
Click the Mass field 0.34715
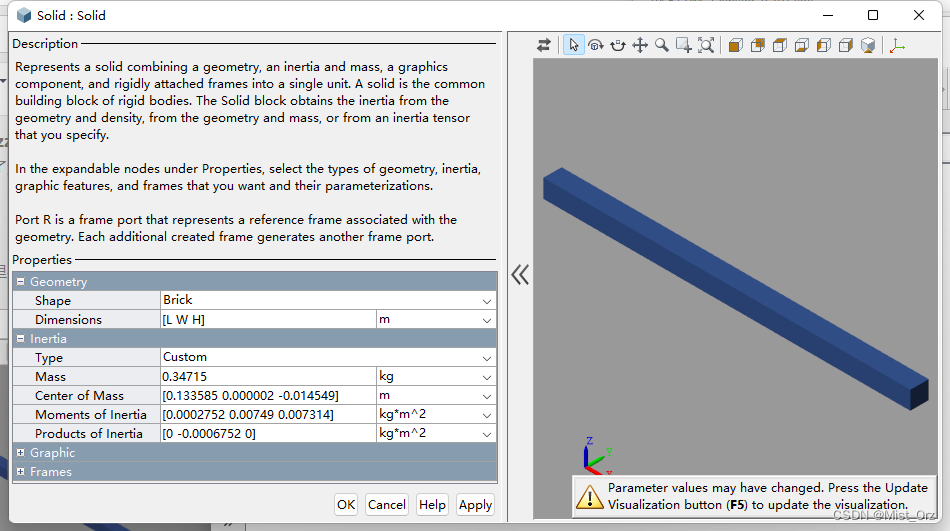268,376
